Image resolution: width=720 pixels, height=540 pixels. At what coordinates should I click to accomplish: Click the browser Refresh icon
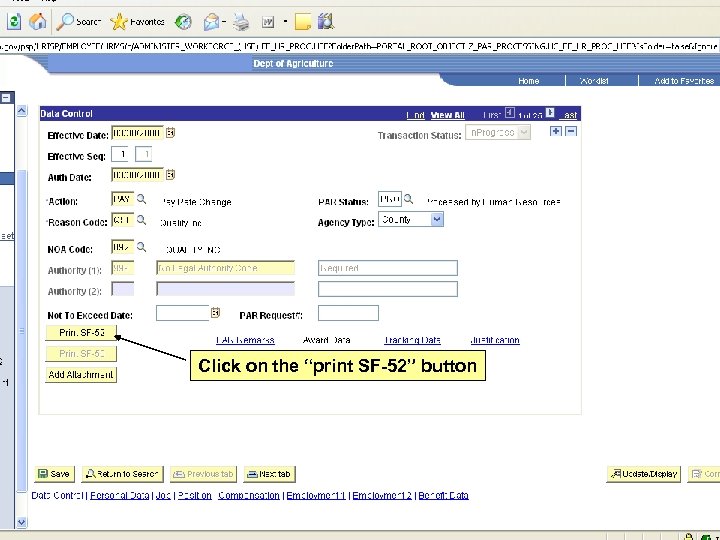point(14,21)
